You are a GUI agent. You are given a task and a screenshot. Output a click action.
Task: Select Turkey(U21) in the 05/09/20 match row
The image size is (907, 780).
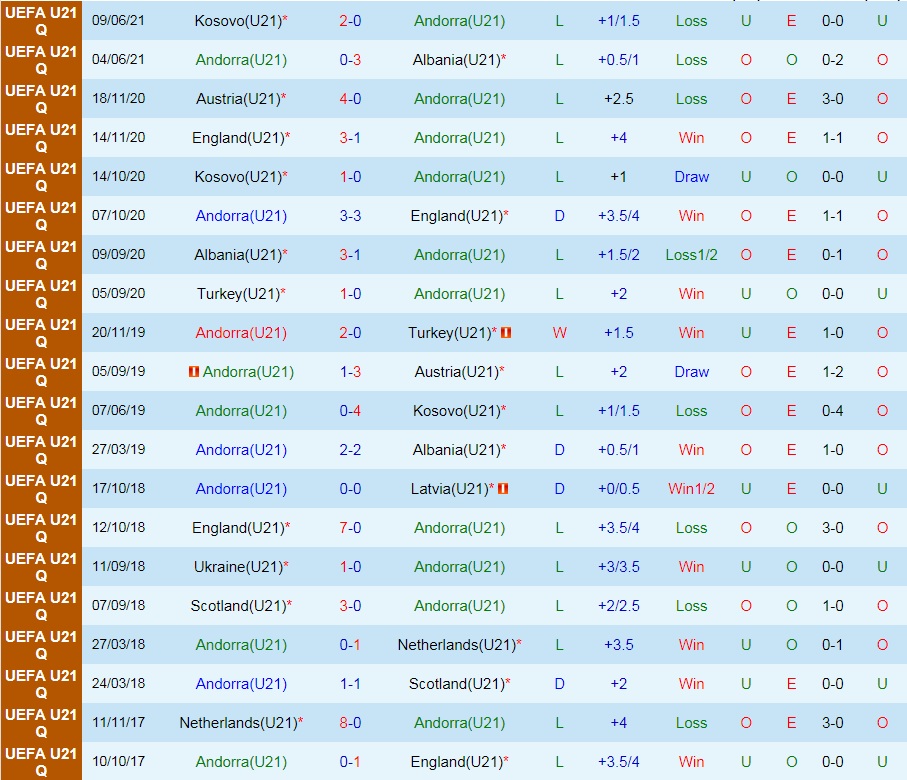pos(237,294)
